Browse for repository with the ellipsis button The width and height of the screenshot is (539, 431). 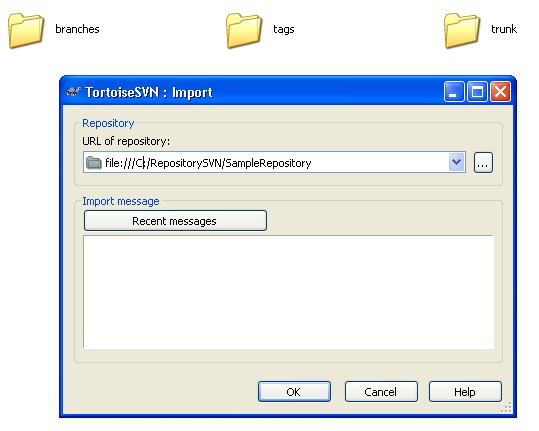[x=483, y=162]
